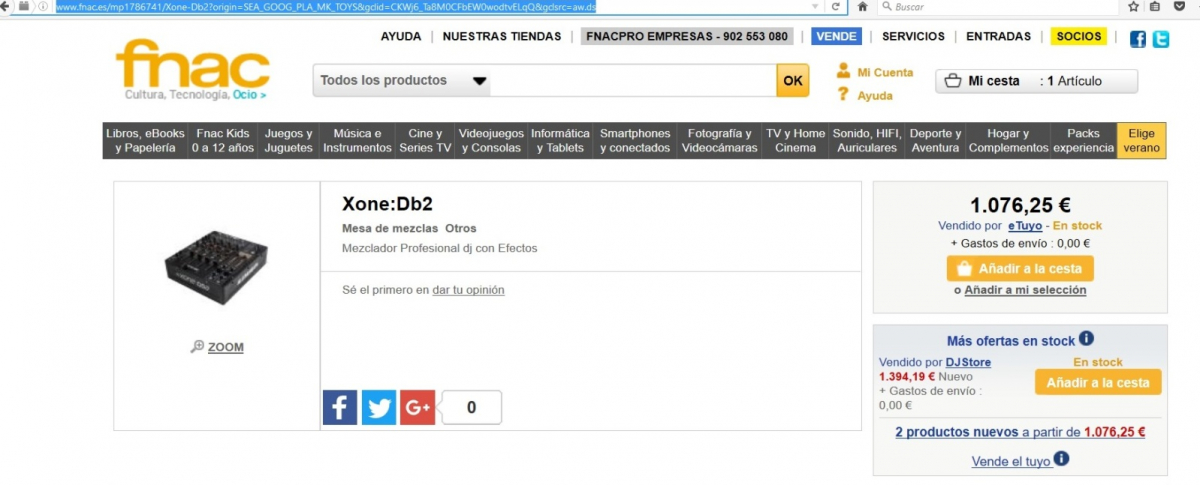
Task: Select Smartphones y conectados category
Action: (x=635, y=141)
